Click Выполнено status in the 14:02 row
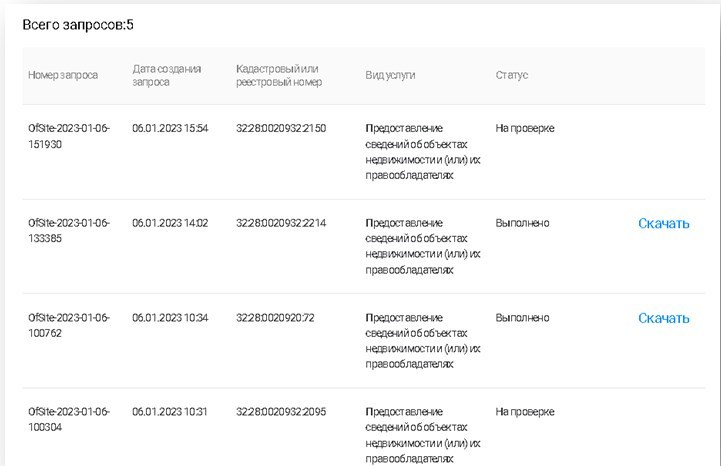721x466 pixels. click(x=522, y=223)
